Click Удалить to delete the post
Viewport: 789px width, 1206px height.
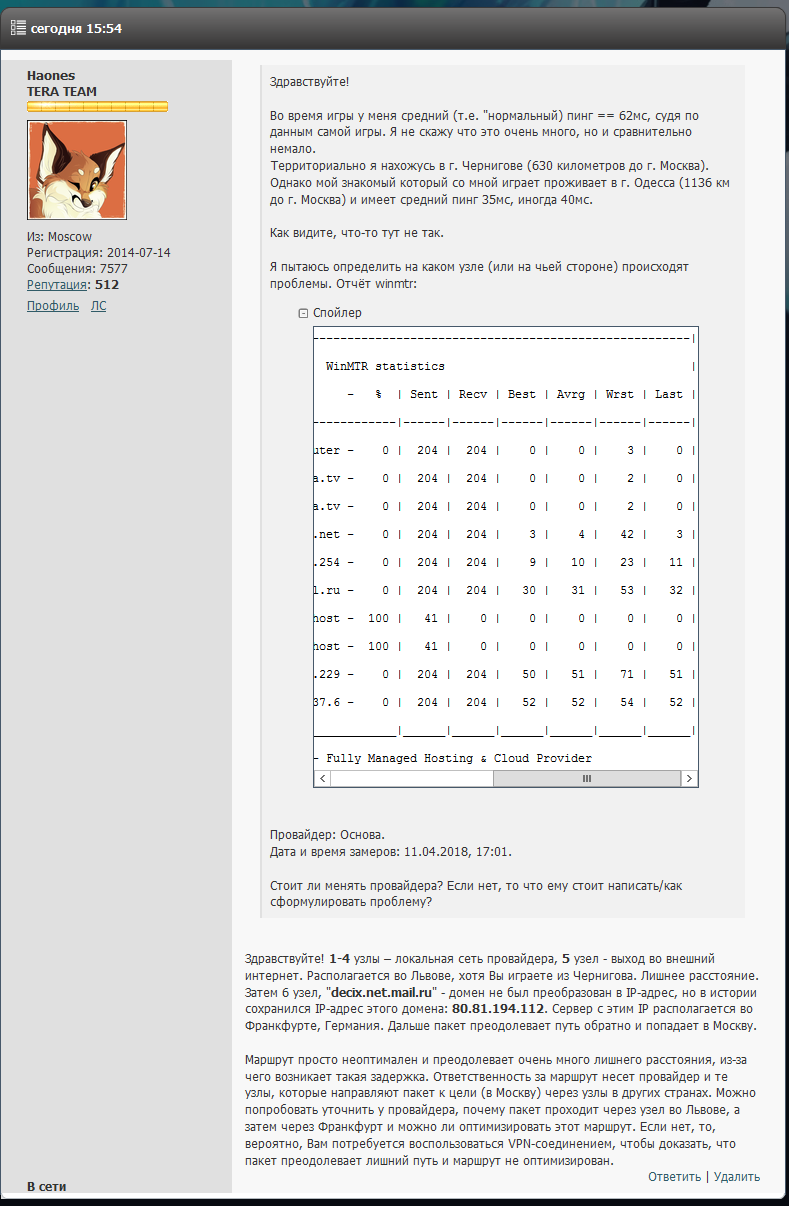pos(738,1177)
